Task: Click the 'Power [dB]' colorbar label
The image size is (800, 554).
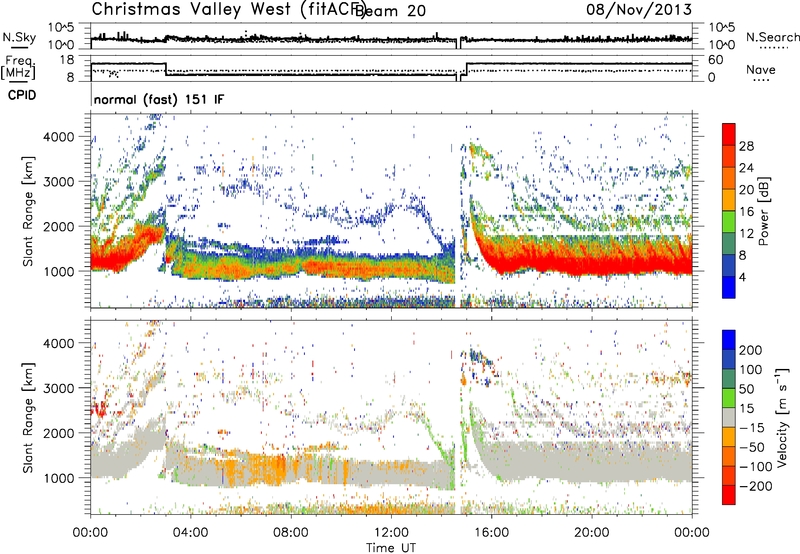Action: (x=763, y=211)
